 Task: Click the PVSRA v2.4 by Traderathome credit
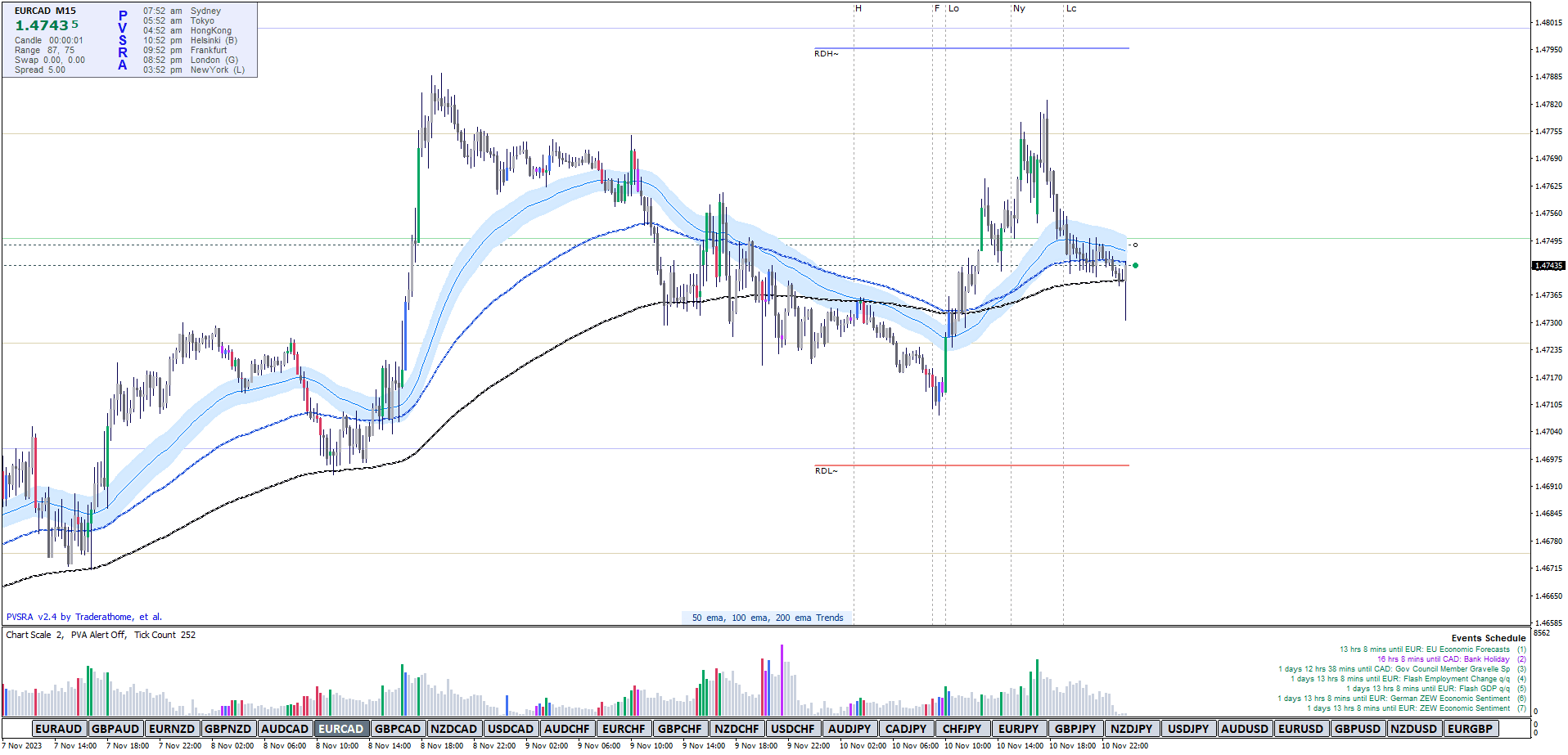pyautogui.click(x=84, y=617)
